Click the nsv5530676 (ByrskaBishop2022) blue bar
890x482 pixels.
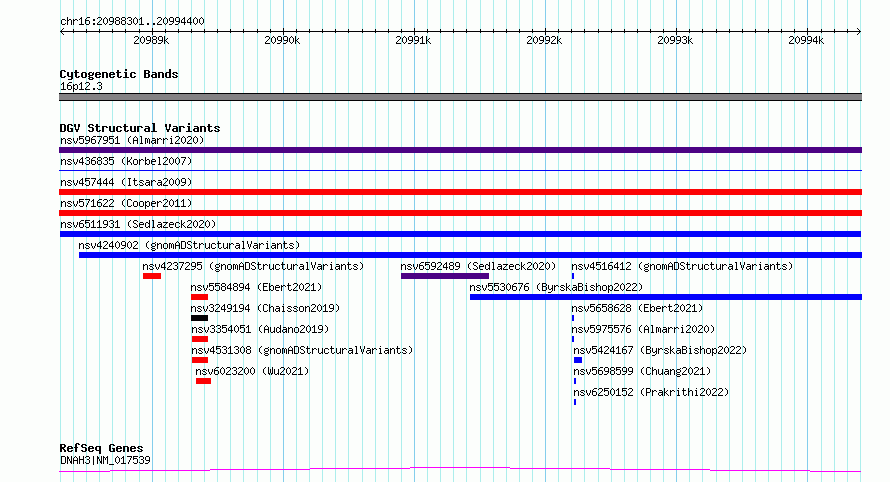pos(666,297)
